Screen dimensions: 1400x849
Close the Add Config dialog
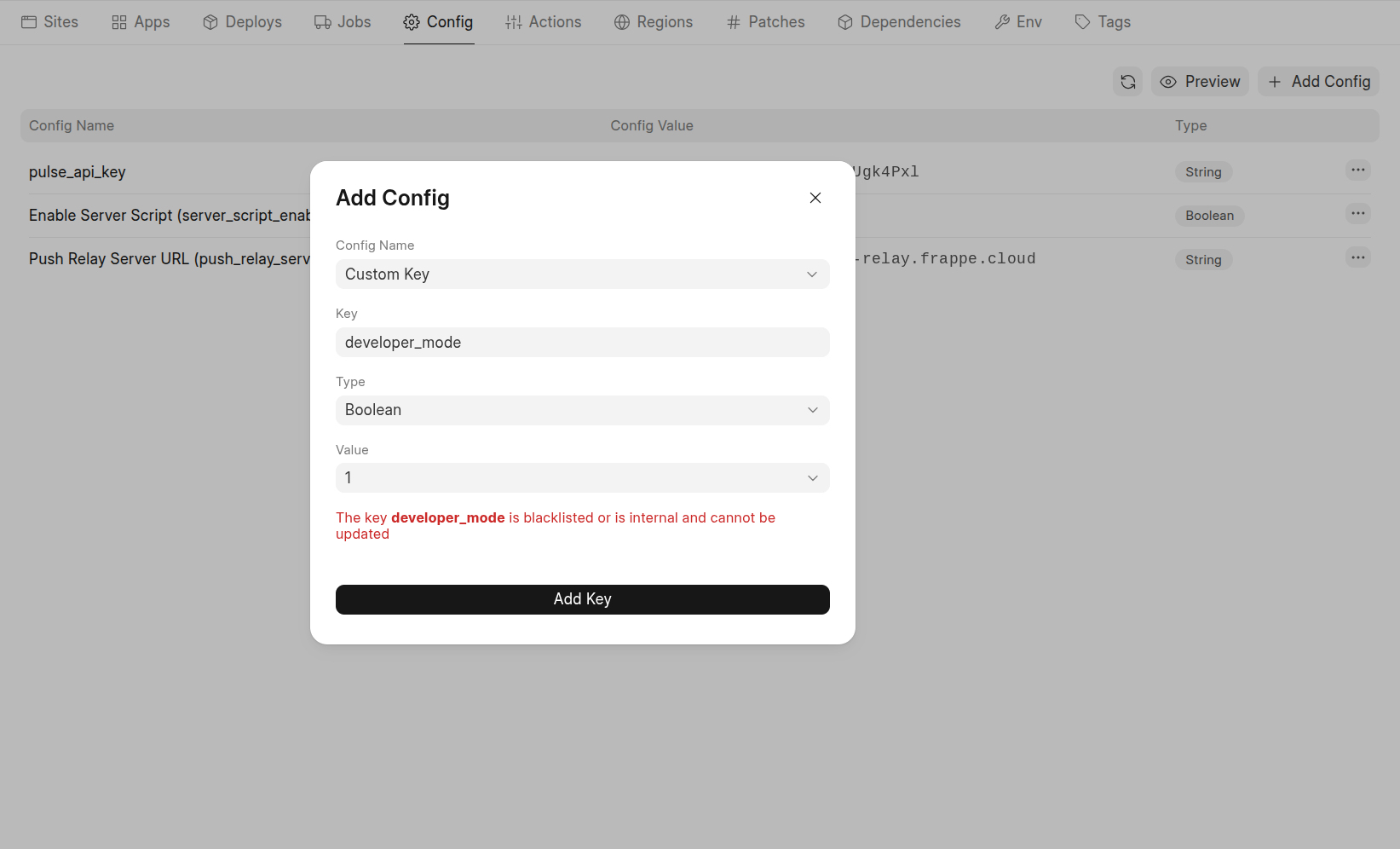(815, 197)
